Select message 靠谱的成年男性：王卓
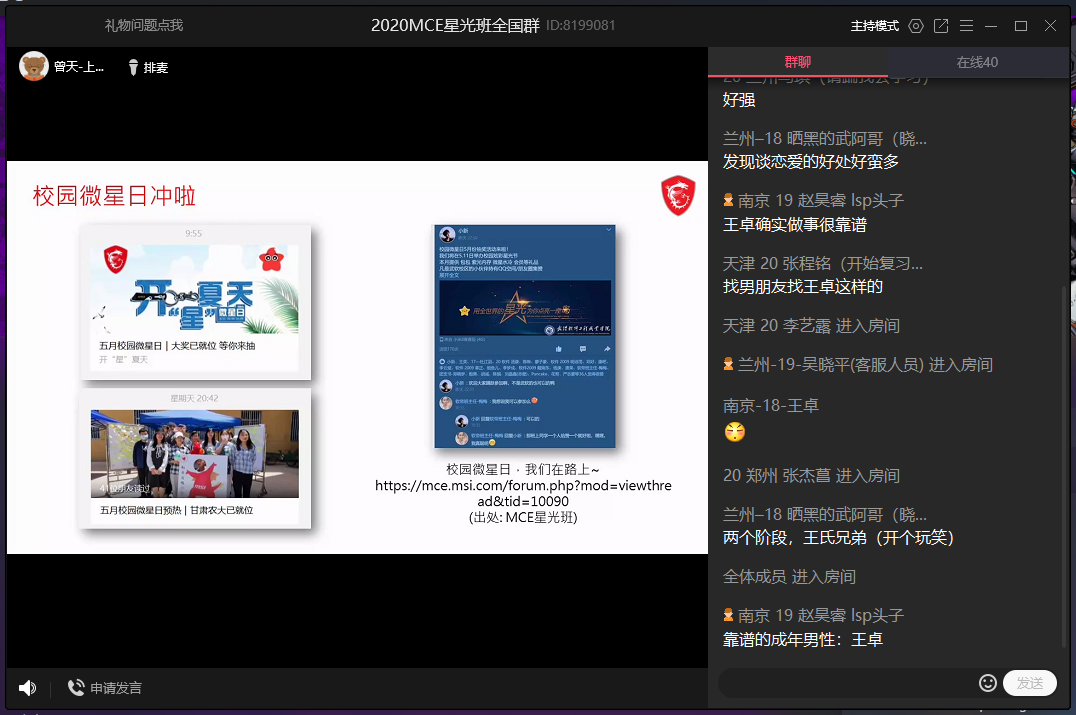 point(802,640)
